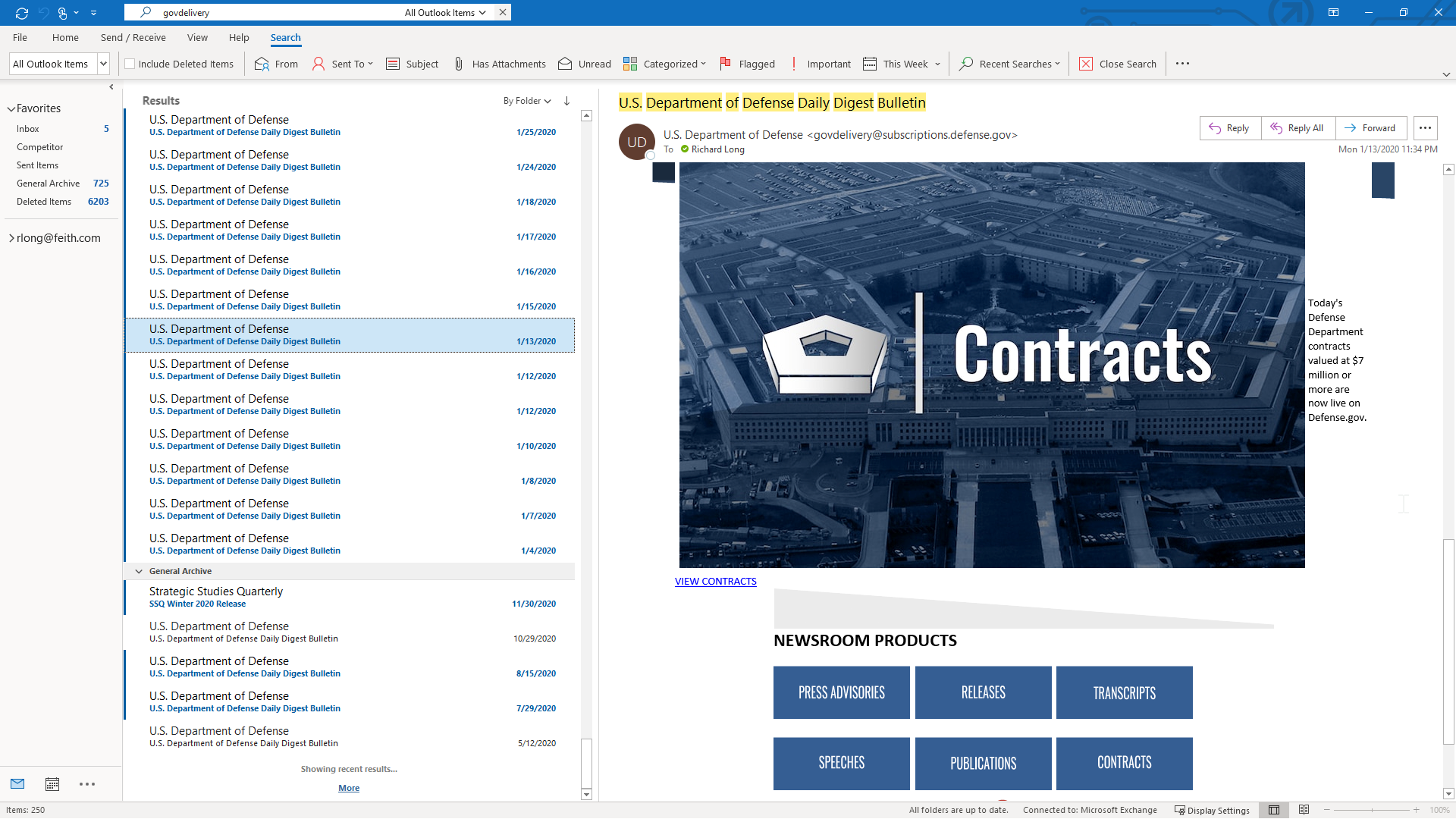Open the File menu
Image resolution: width=1456 pixels, height=819 pixels.
coord(20,38)
